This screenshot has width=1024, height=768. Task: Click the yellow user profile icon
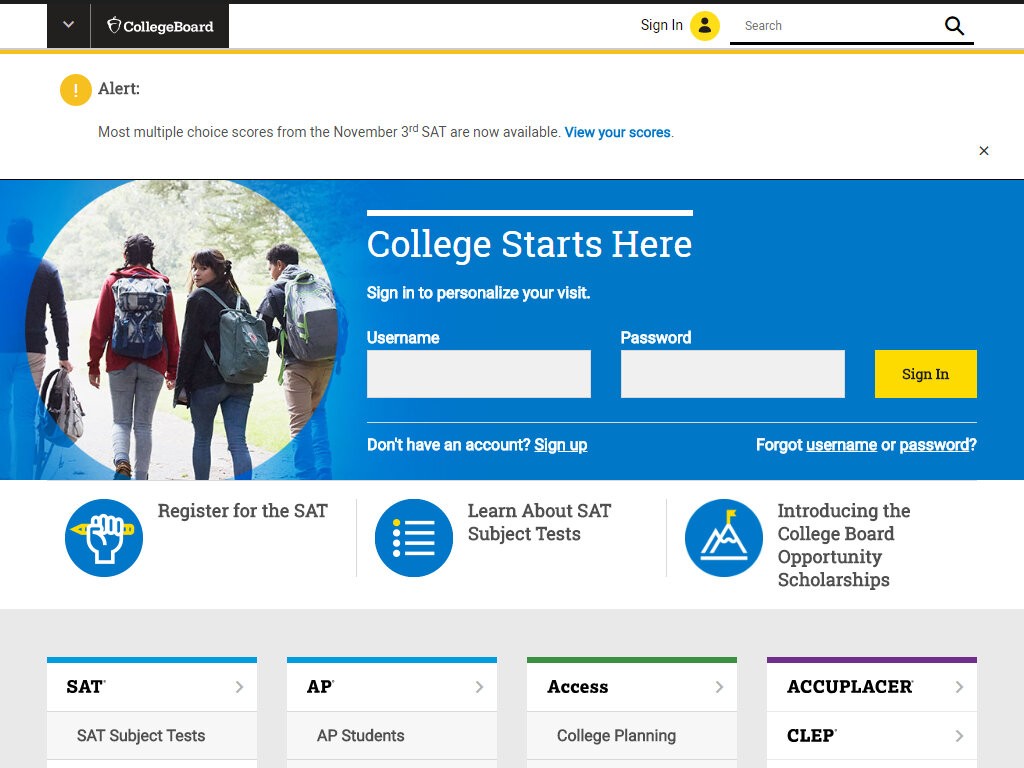click(705, 25)
